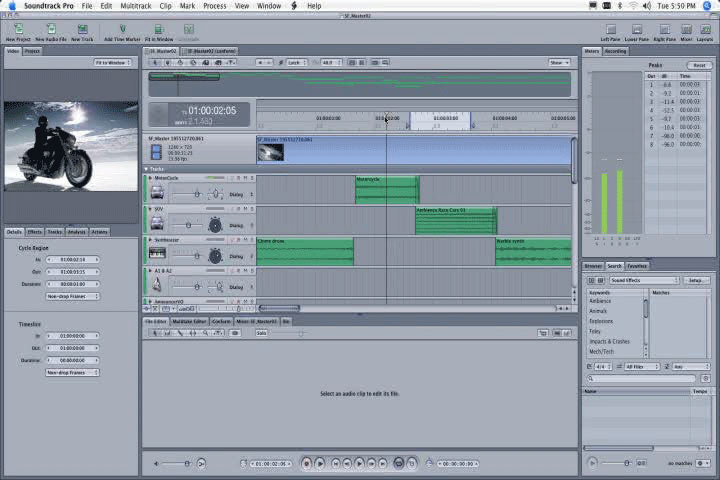This screenshot has width=720, height=480.
Task: Click the New Project toolbar icon
Action: click(18, 30)
